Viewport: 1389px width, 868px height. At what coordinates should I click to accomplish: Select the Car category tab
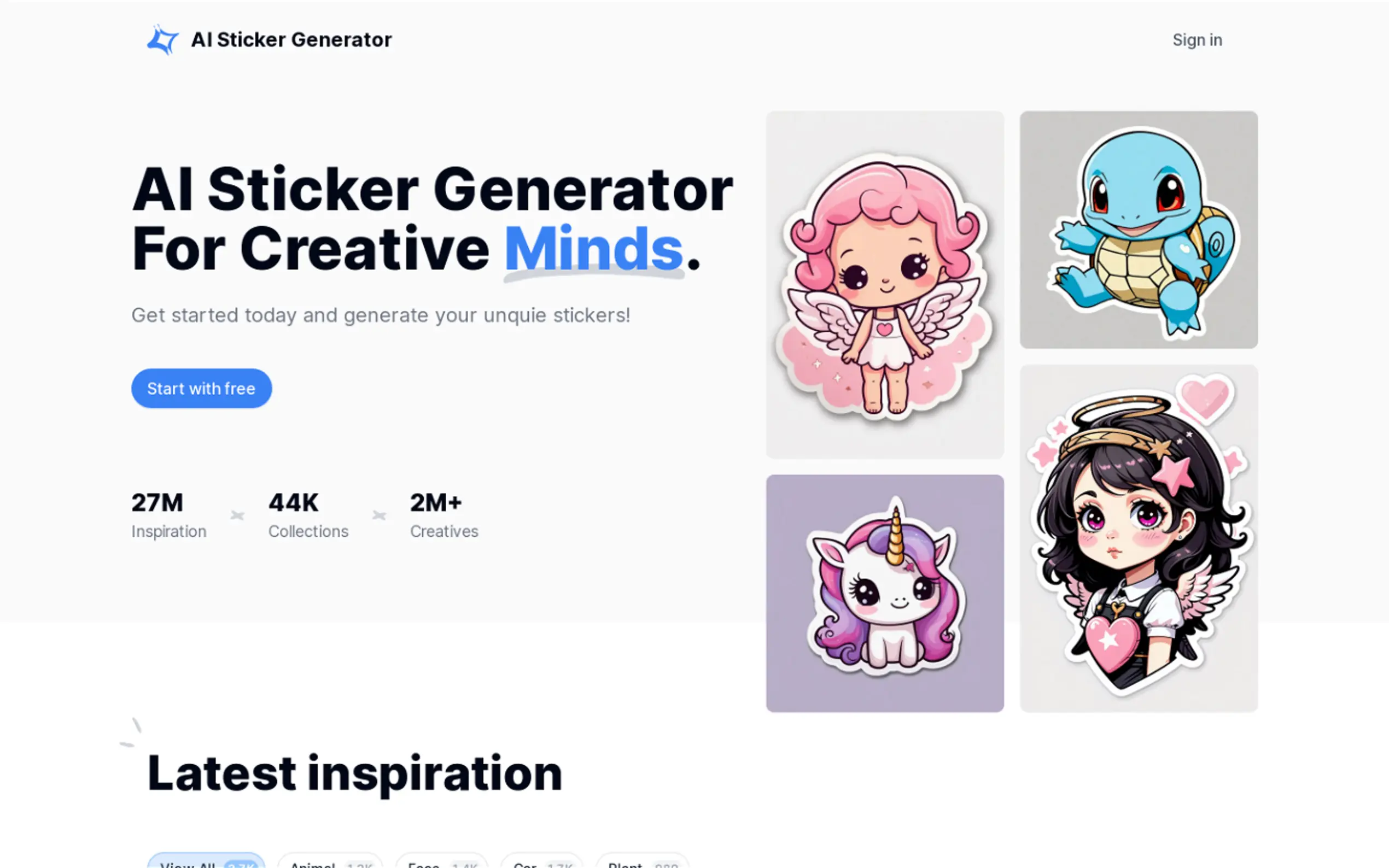pyautogui.click(x=542, y=861)
